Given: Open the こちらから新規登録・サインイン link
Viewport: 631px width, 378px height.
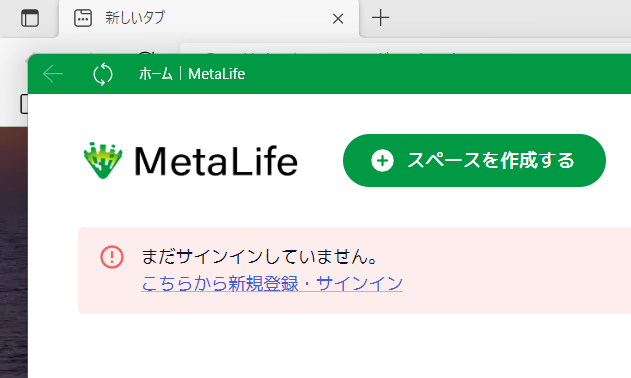Looking at the screenshot, I should pos(272,283).
